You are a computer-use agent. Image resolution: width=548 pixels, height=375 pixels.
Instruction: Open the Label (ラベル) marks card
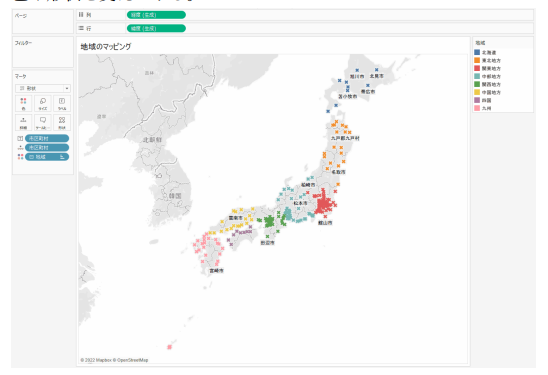62,103
